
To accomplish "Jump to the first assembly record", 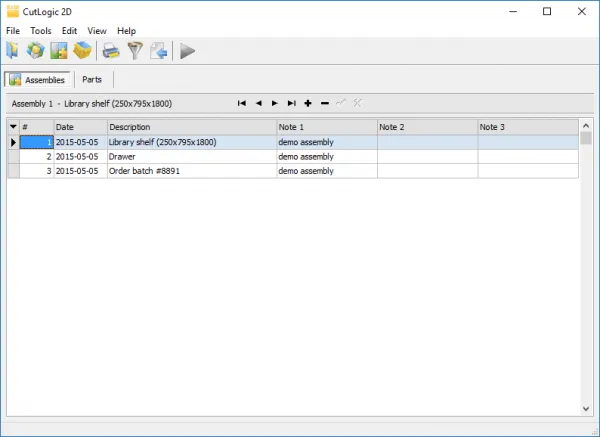I will tap(242, 103).
